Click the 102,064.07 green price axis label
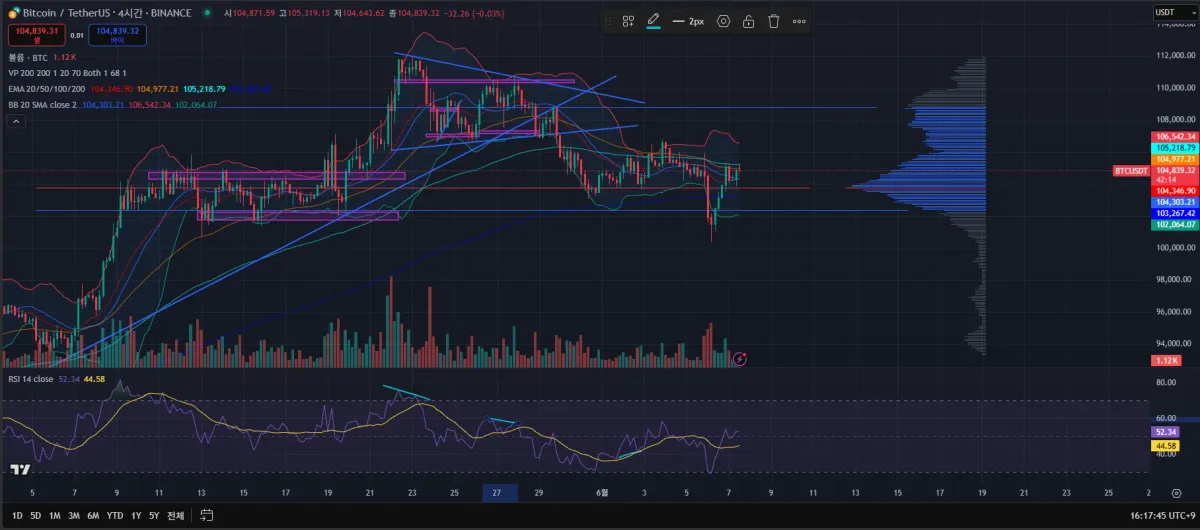This screenshot has height=530, width=1200. (1176, 225)
